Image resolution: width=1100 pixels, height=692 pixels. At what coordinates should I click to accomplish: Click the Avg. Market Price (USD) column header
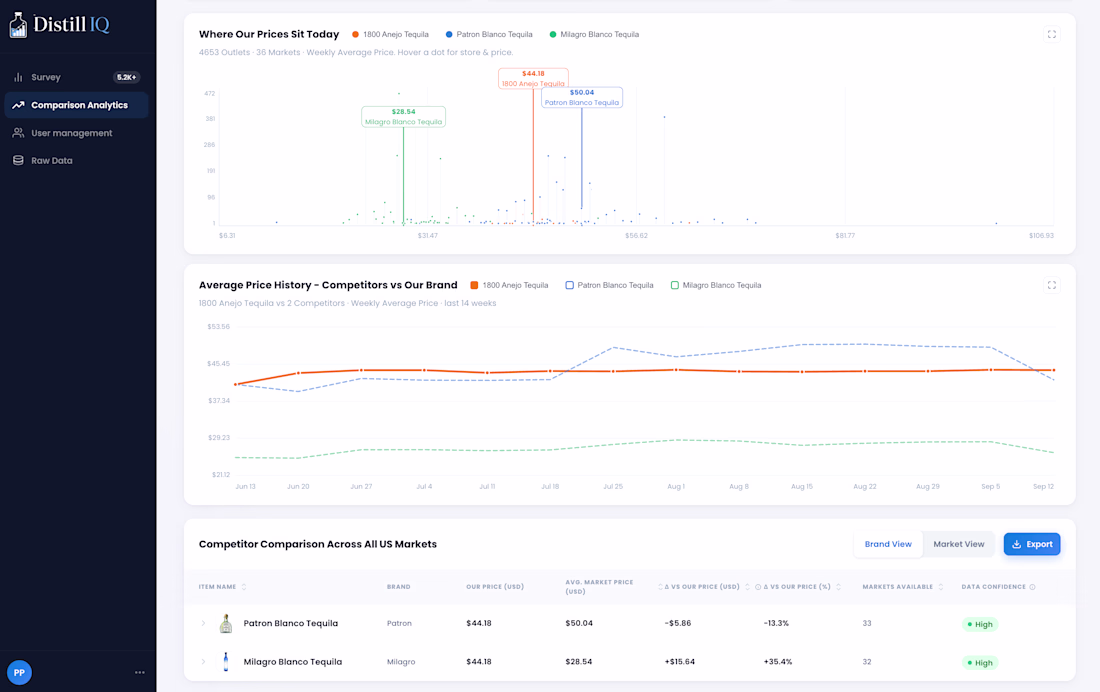pyautogui.click(x=599, y=587)
